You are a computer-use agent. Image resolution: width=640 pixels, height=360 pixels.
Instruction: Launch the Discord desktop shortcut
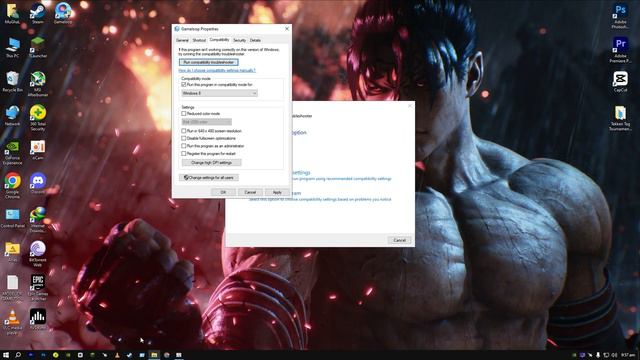(38, 183)
